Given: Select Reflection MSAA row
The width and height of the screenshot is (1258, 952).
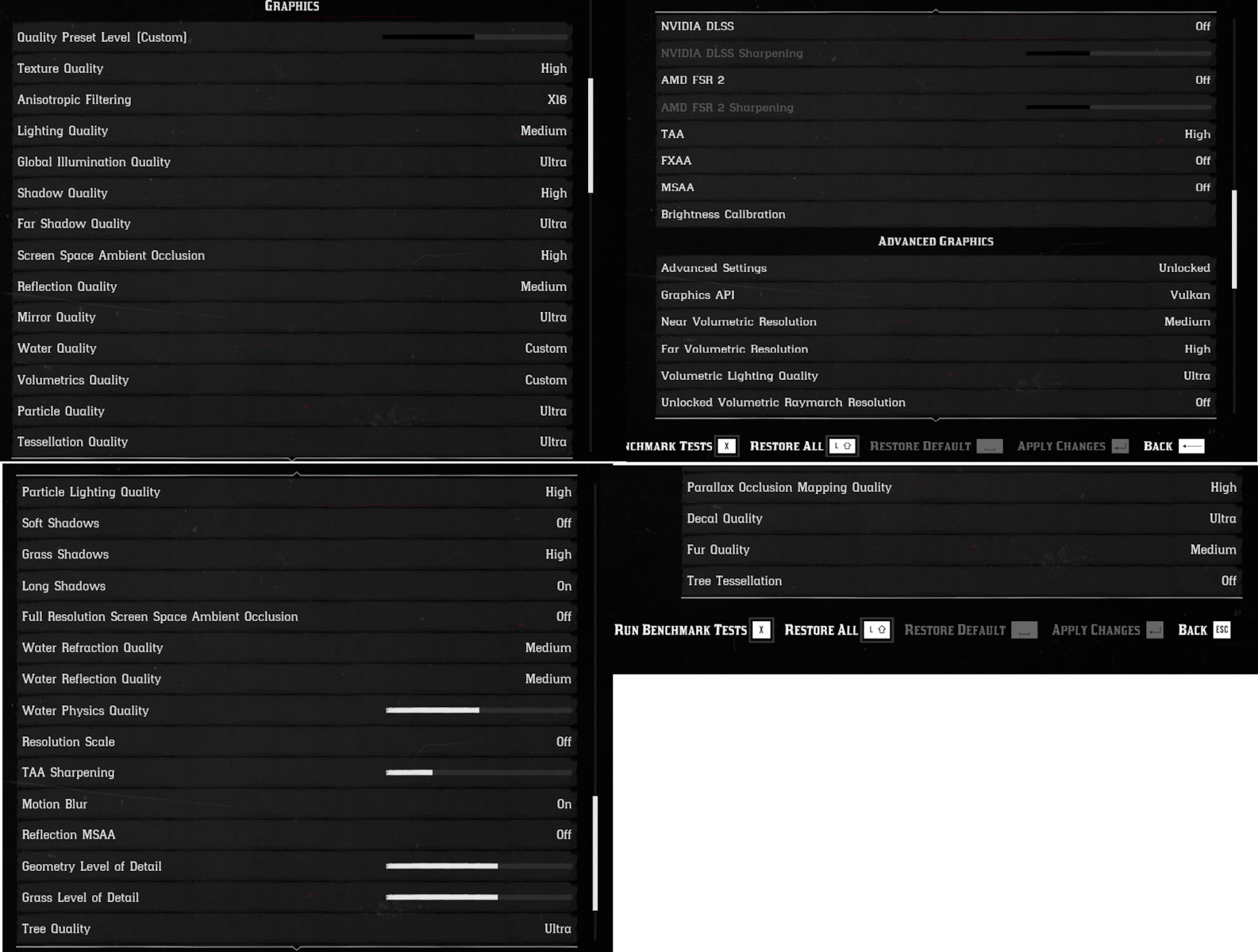Looking at the screenshot, I should (x=297, y=835).
